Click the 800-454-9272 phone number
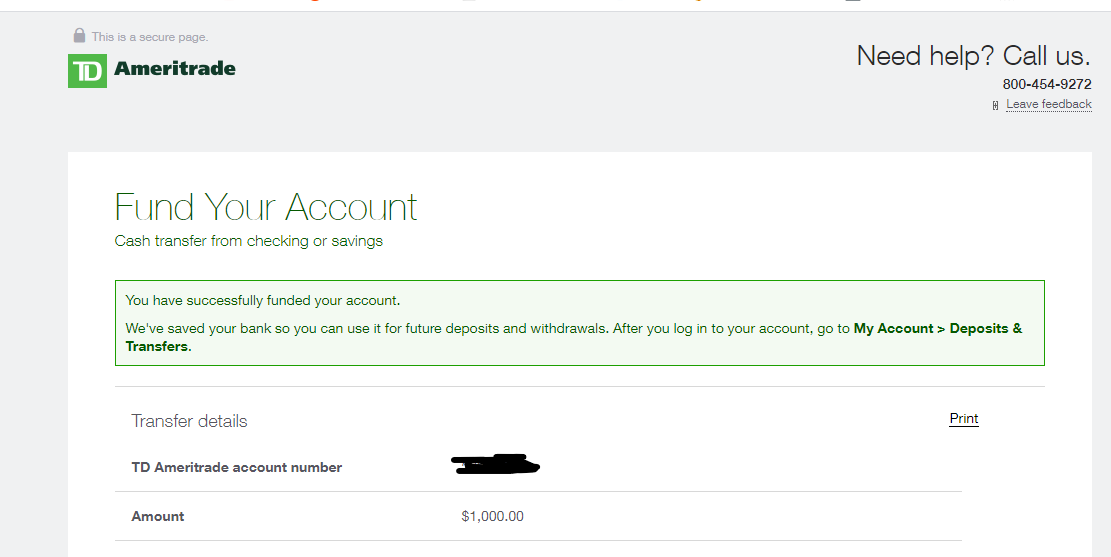This screenshot has width=1111, height=557. [x=1047, y=84]
